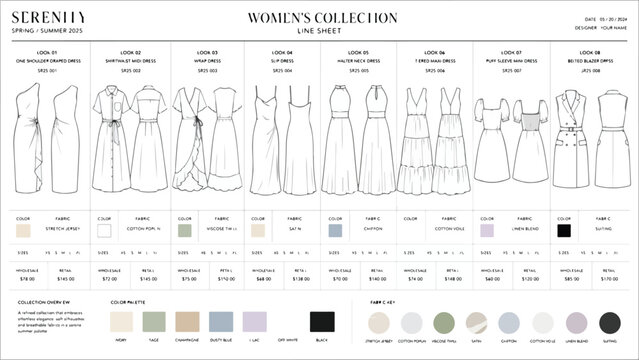Select the tiered maxi dress front sketch
This screenshot has height=360, width=639.
415,141
